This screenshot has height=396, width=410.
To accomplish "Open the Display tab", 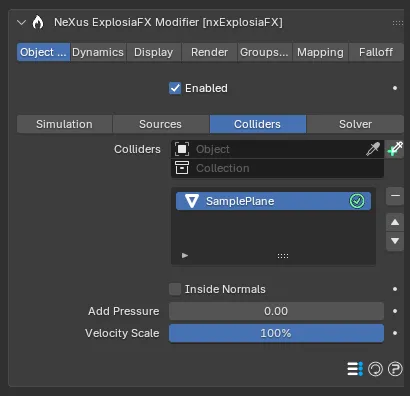I will point(154,52).
